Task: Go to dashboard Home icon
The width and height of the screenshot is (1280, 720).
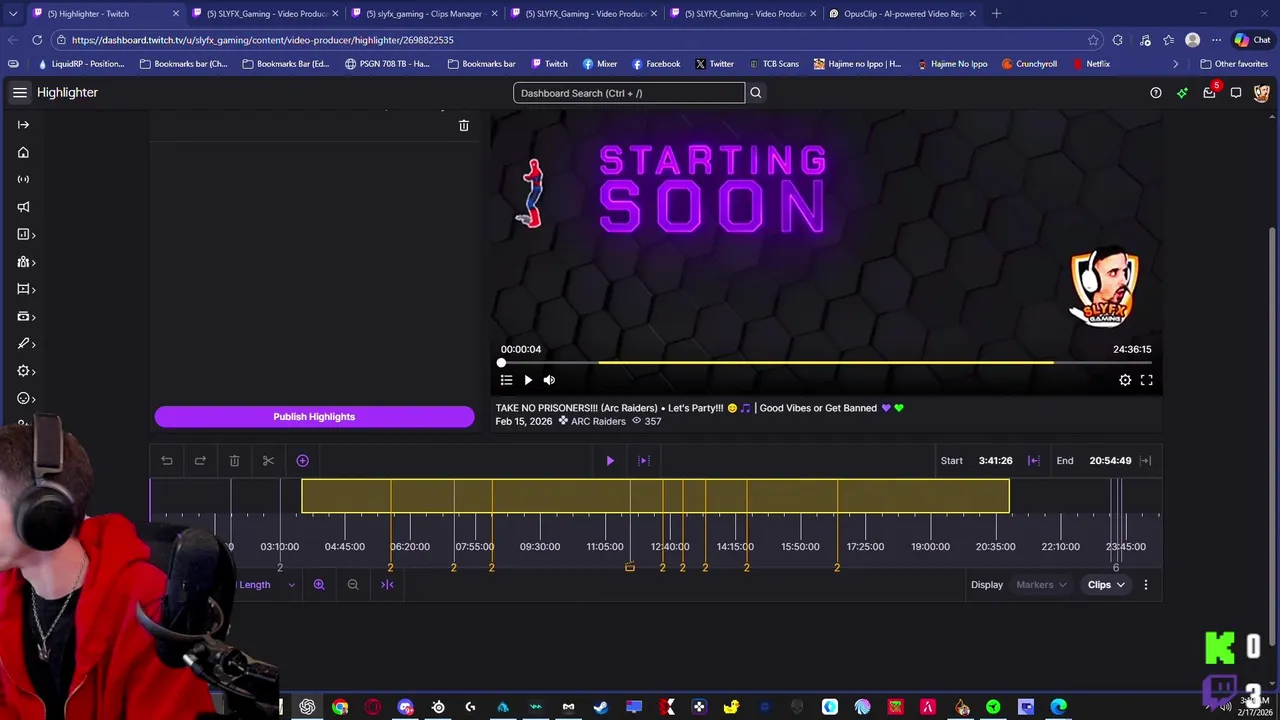Action: pos(23,152)
